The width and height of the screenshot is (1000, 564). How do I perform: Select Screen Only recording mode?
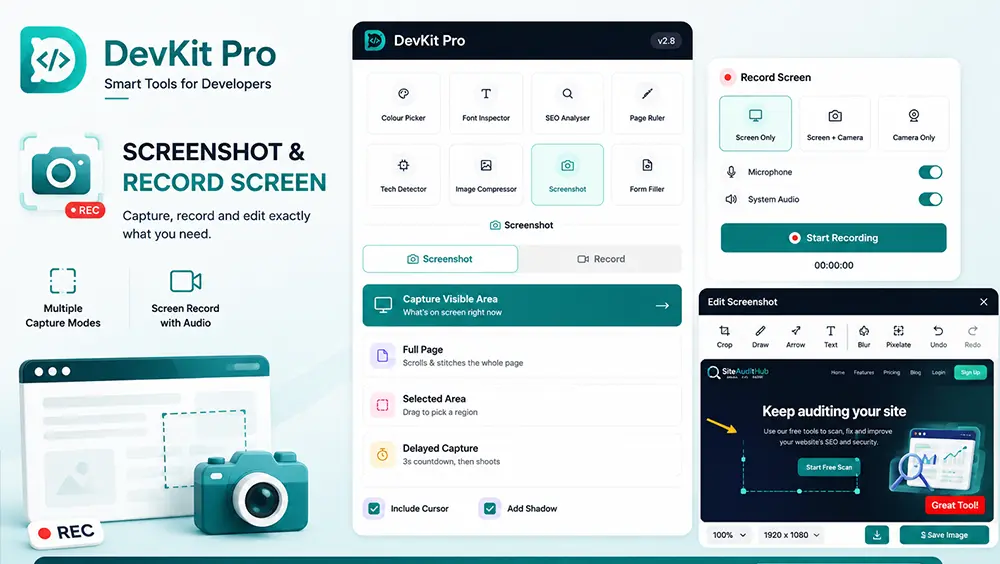755,123
